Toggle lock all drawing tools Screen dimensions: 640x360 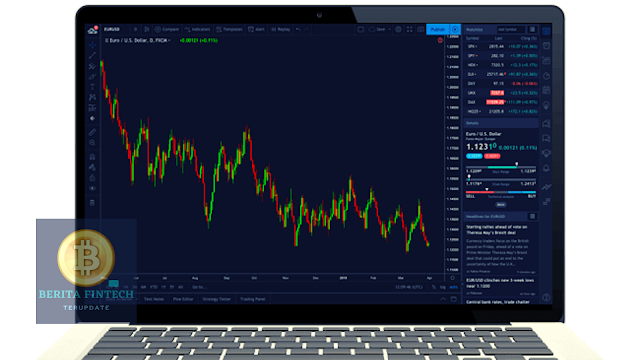93,178
